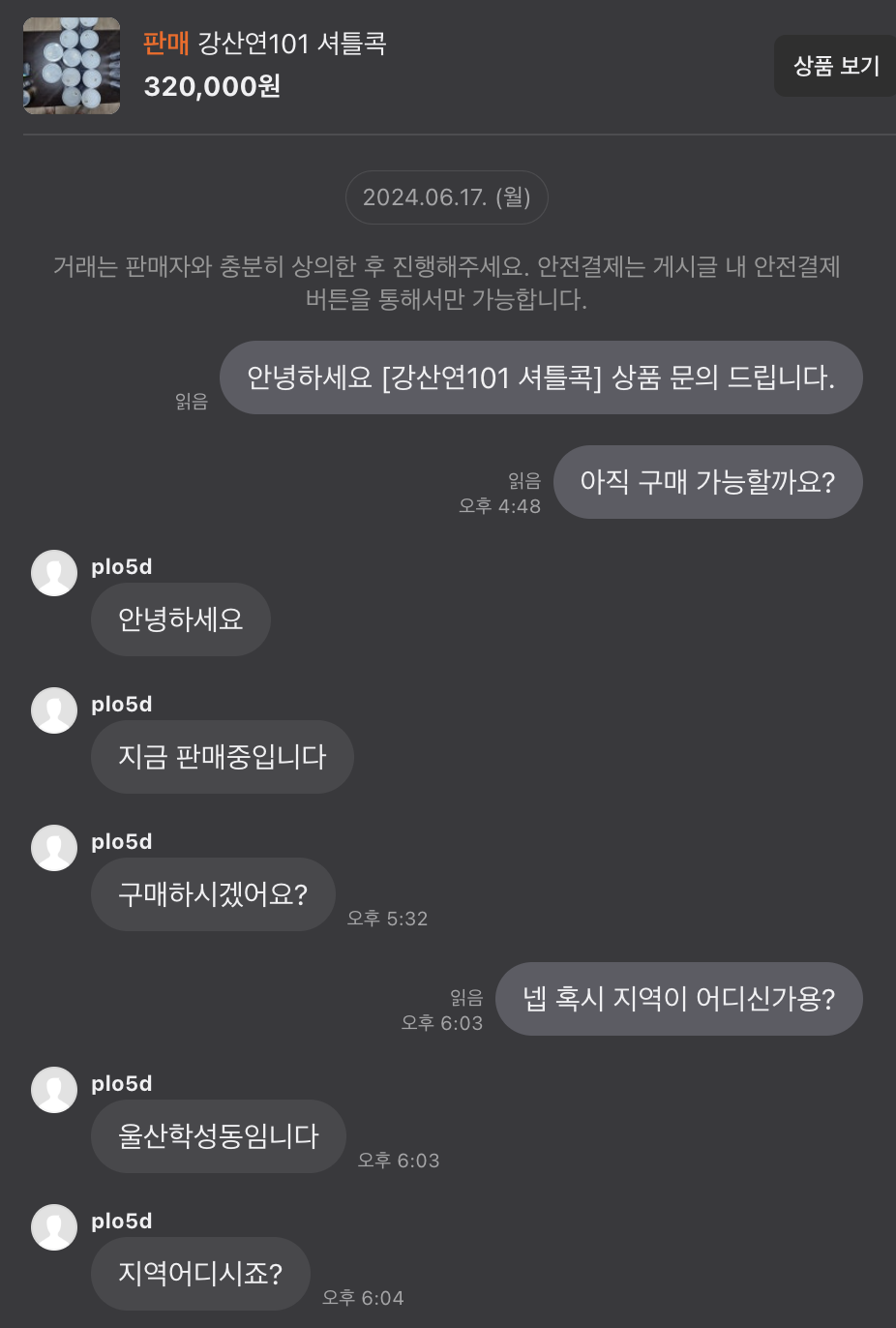The height and width of the screenshot is (1328, 896).
Task: Tap plo5d avatar beside 구매하시겠어요? message
Action: (54, 848)
